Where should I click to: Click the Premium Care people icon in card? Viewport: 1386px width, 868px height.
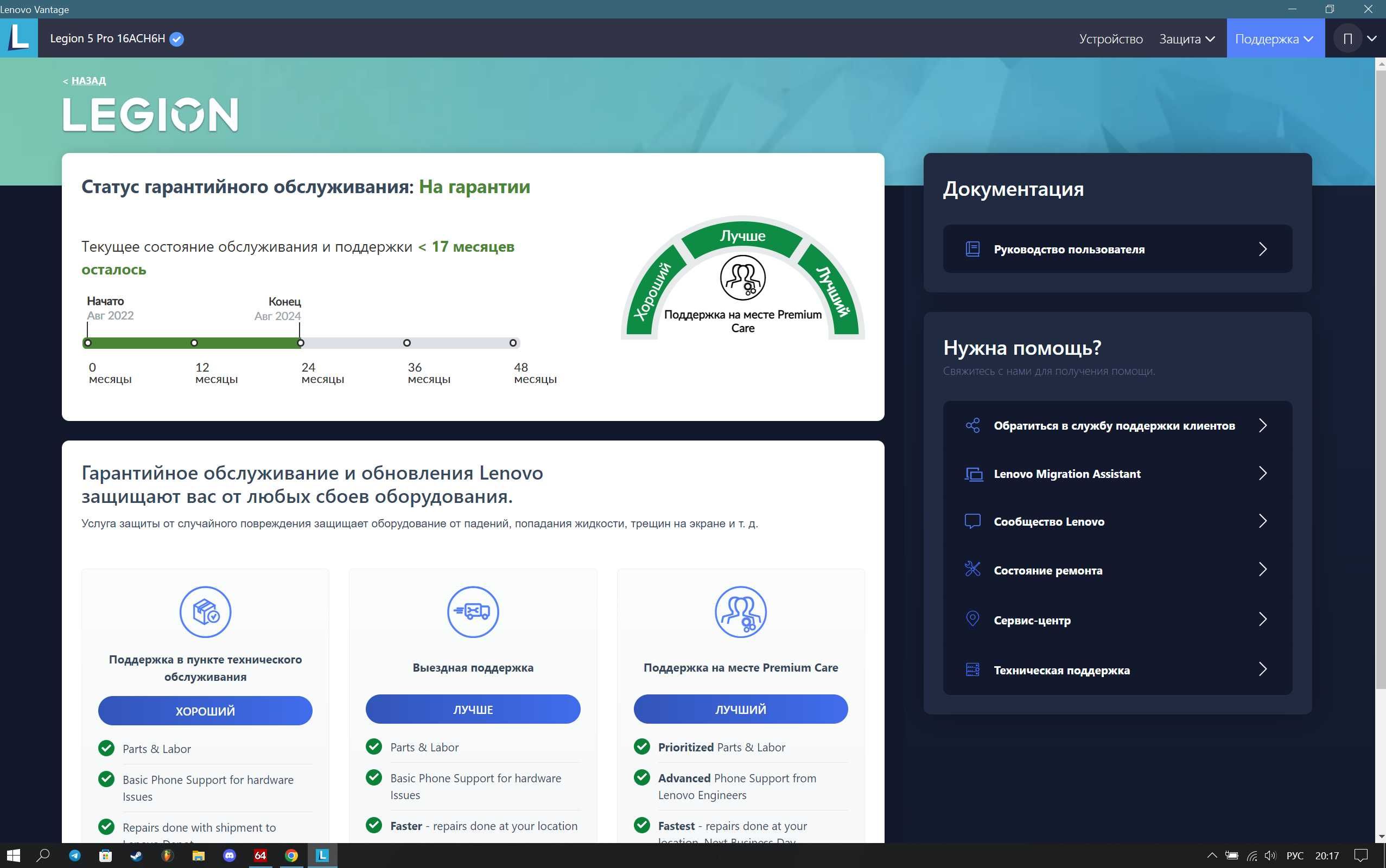[741, 612]
